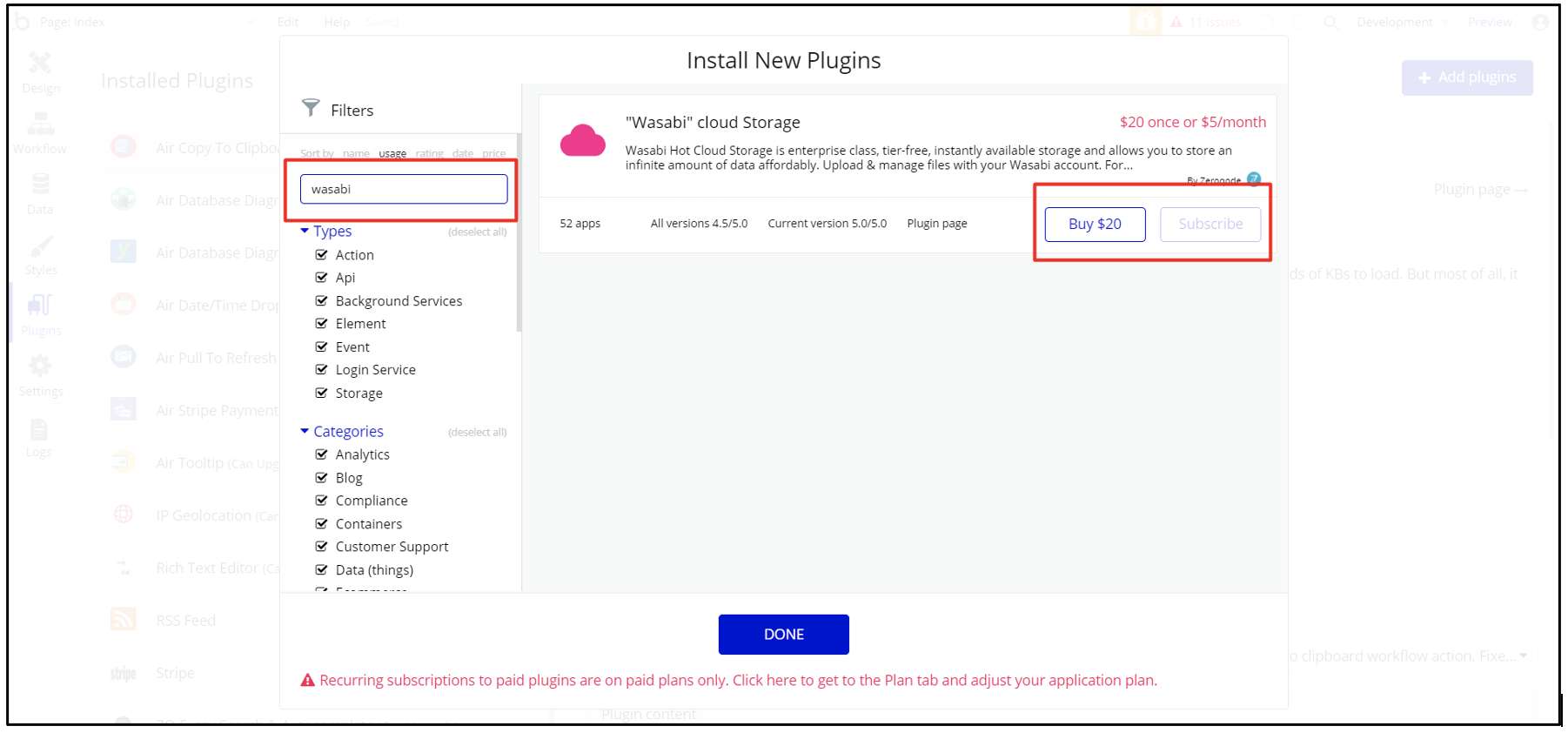Screen dimensions: 1568x733
Task: Click the Bubble logo in the top-left
Action: 22,22
